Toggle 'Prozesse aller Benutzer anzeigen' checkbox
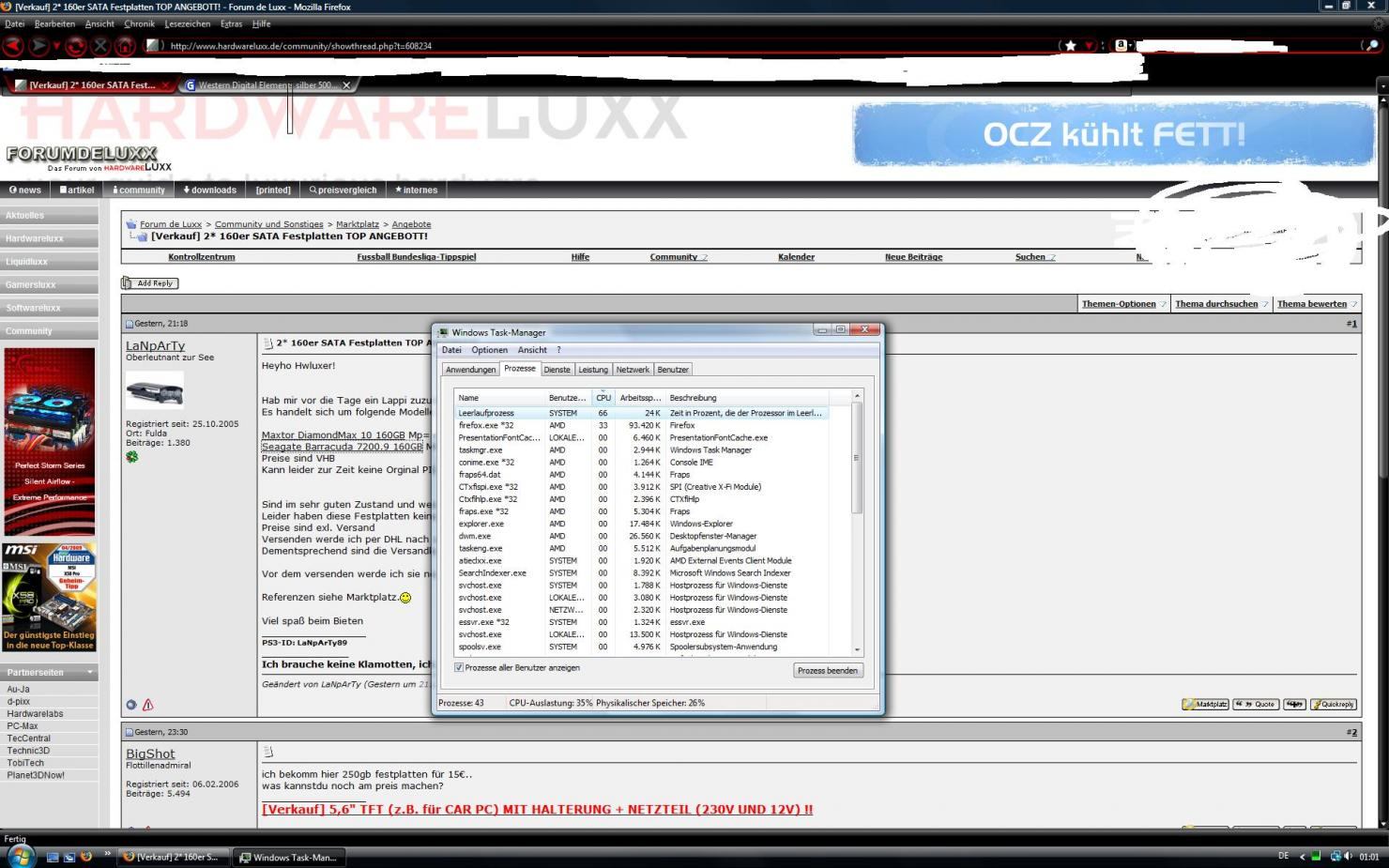This screenshot has height=868, width=1389. tap(459, 668)
